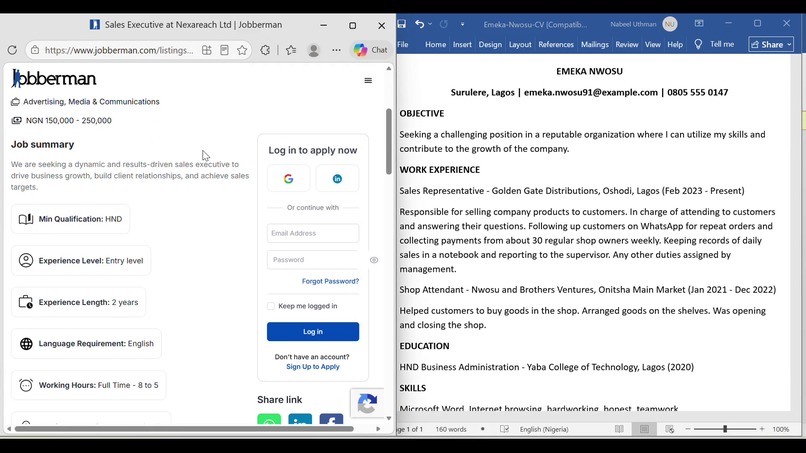Check the Keep me logged in box

click(271, 306)
